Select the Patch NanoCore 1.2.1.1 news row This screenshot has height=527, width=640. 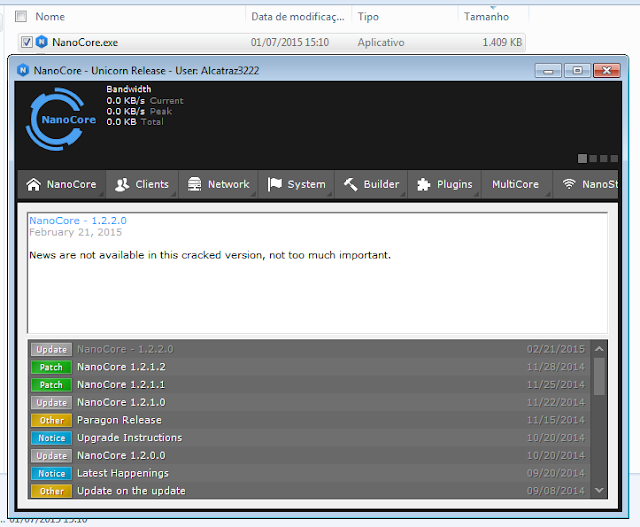tap(310, 385)
